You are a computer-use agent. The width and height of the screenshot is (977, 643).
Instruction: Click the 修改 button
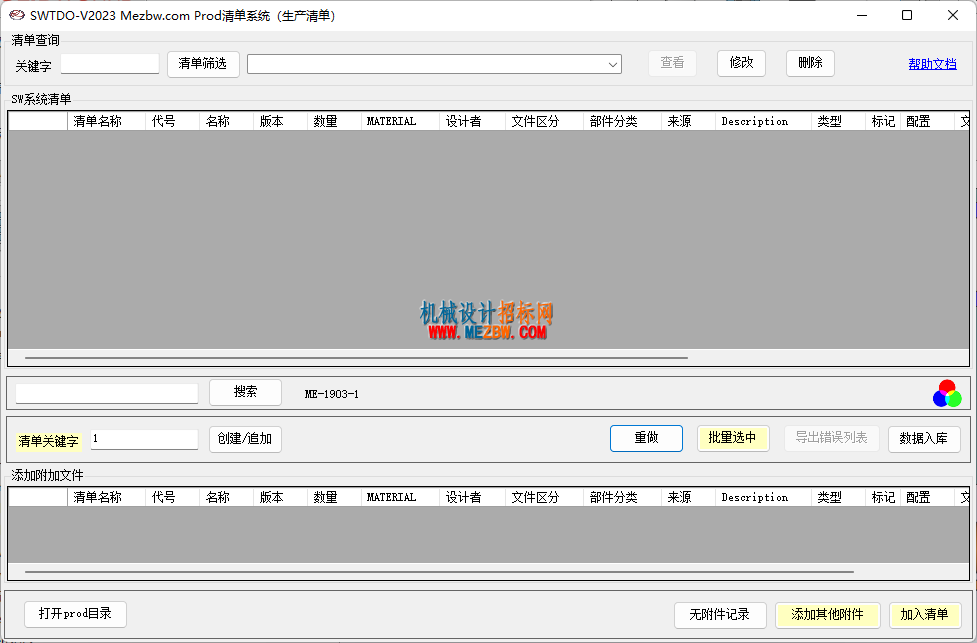pos(741,64)
